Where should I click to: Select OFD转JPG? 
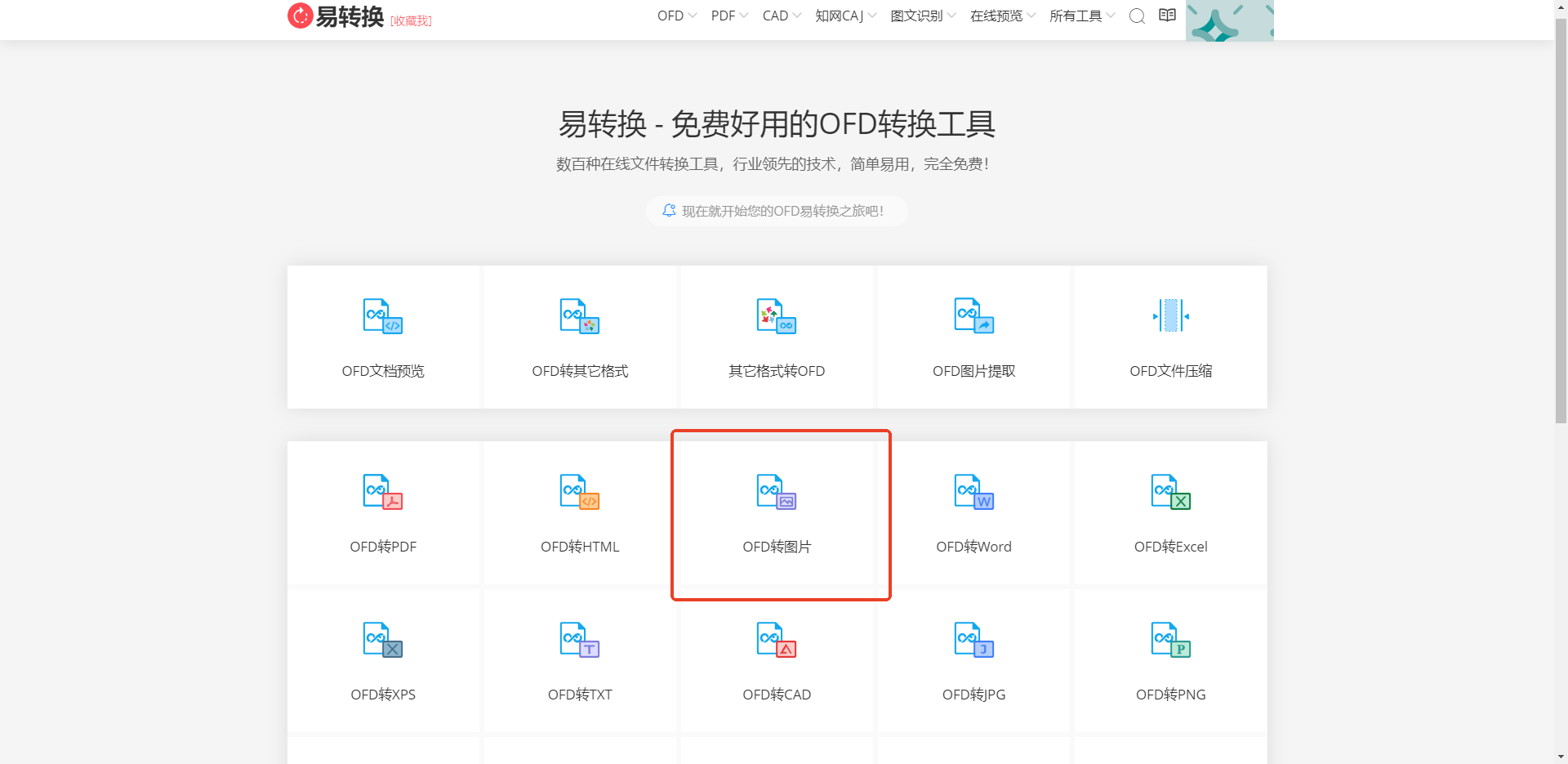tap(973, 662)
